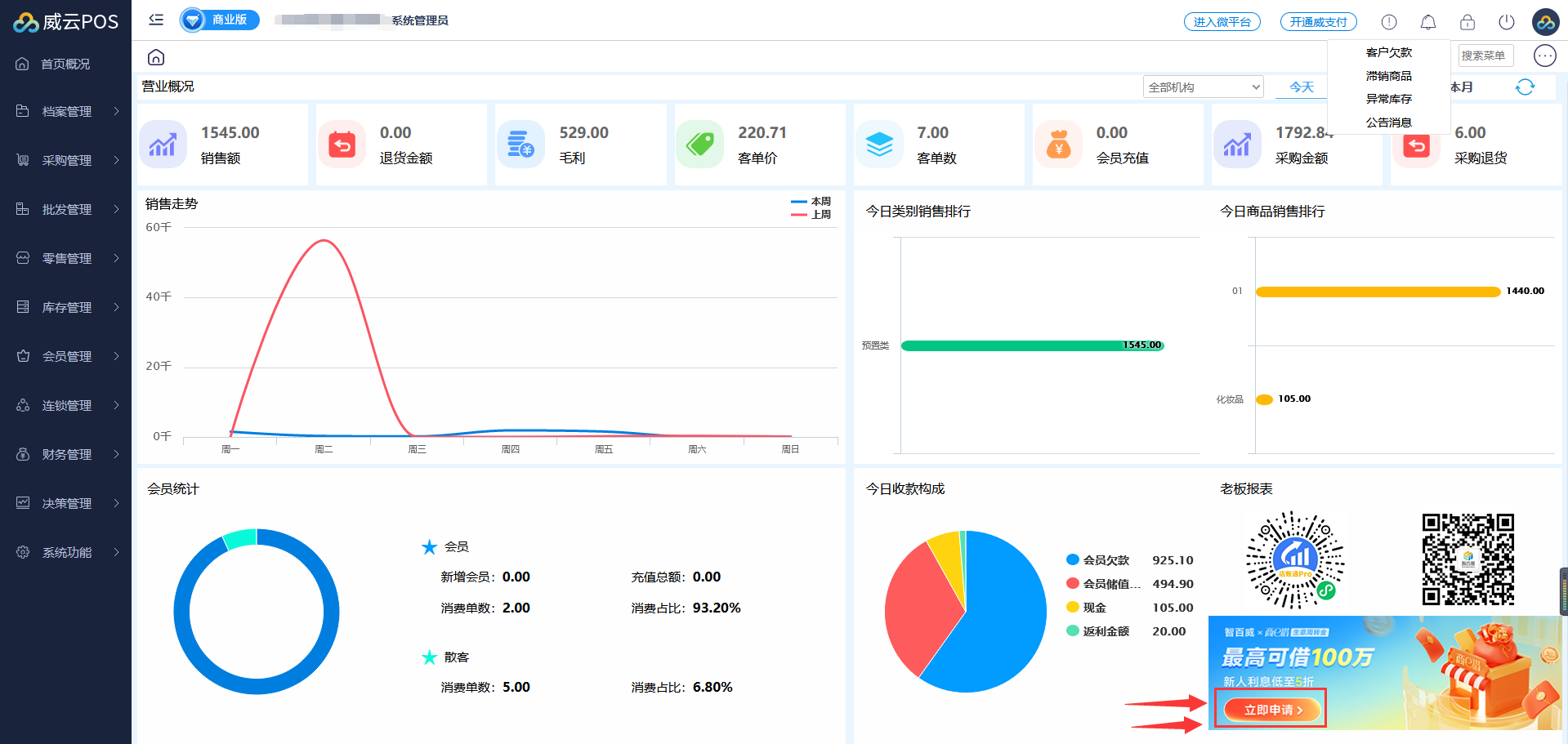Click the power logout icon
Screen dimensions: 1568x744
pos(1506,22)
